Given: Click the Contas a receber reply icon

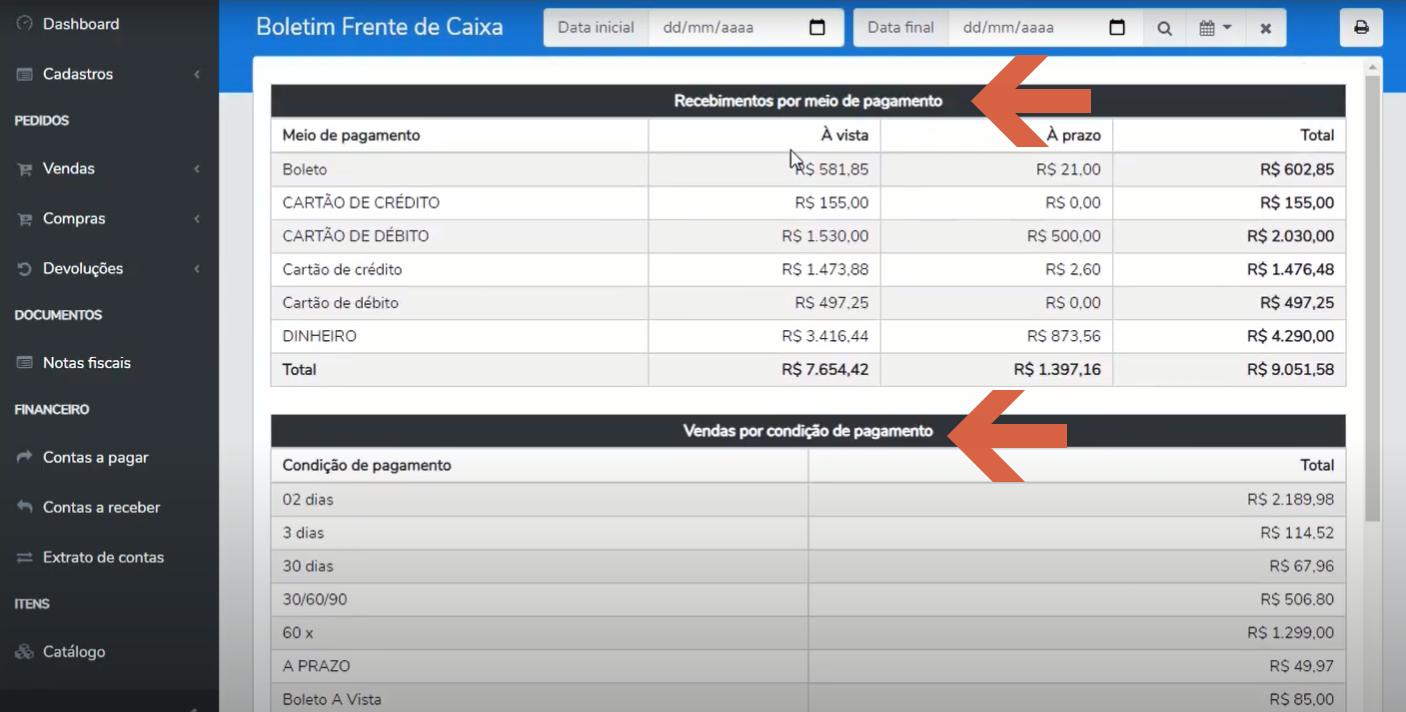Looking at the screenshot, I should tap(25, 507).
